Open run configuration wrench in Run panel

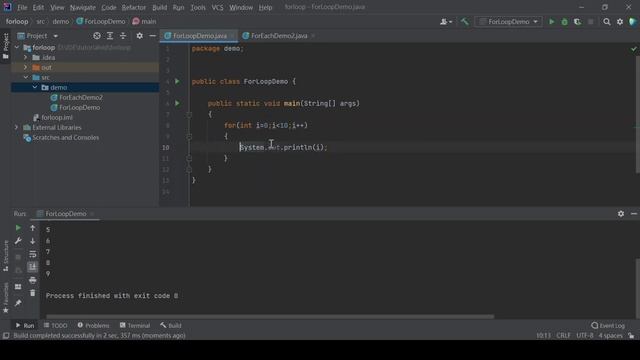(18, 241)
